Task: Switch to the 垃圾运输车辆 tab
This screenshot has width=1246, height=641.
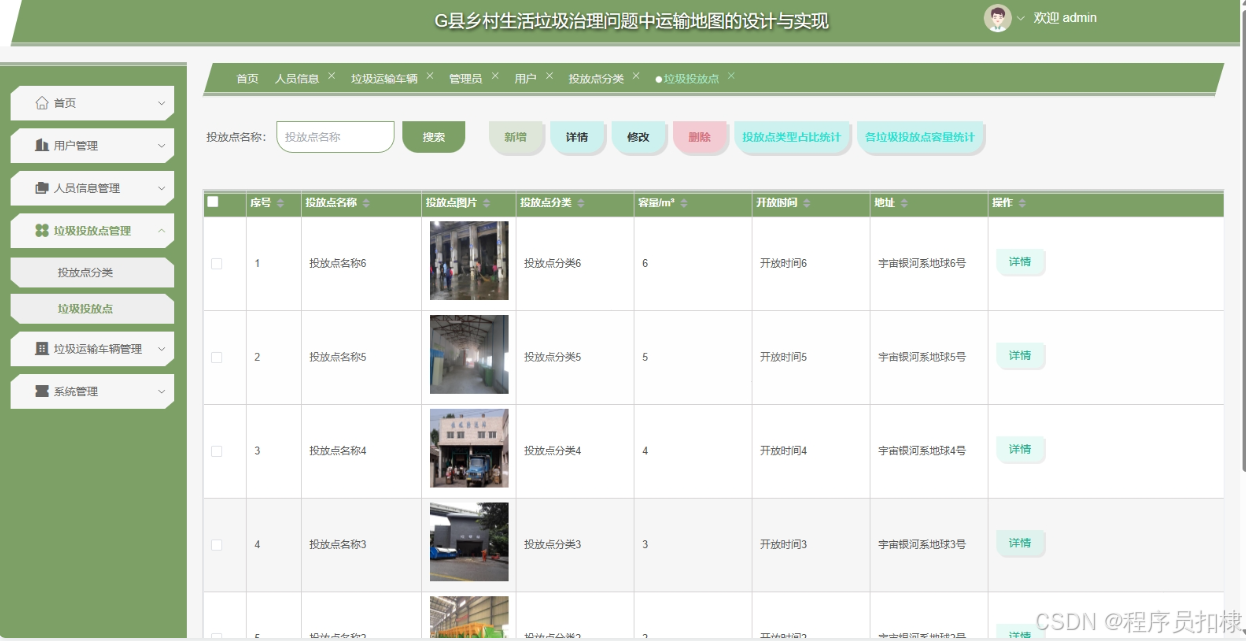Action: click(x=384, y=79)
